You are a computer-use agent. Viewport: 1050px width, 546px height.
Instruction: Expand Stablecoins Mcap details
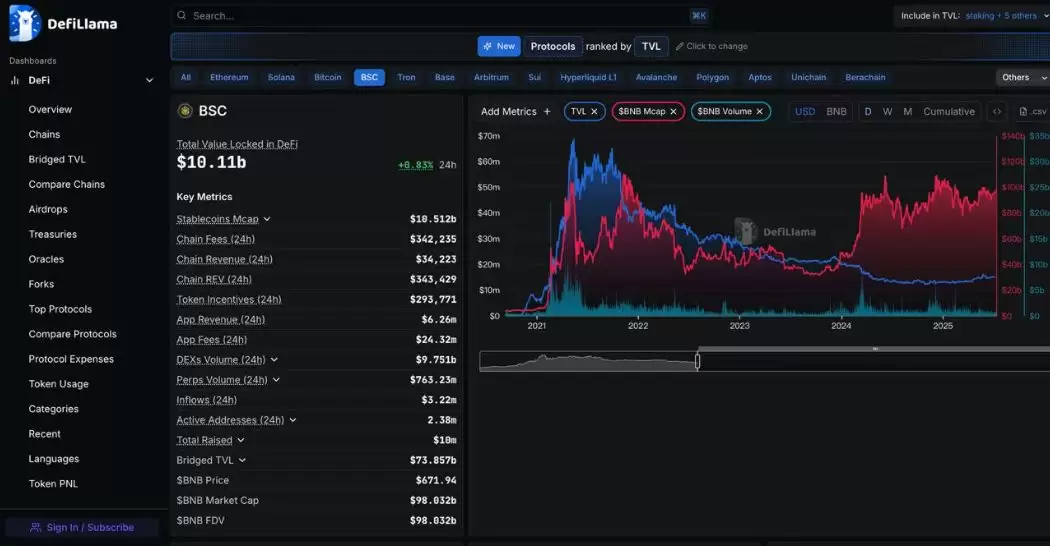267,219
